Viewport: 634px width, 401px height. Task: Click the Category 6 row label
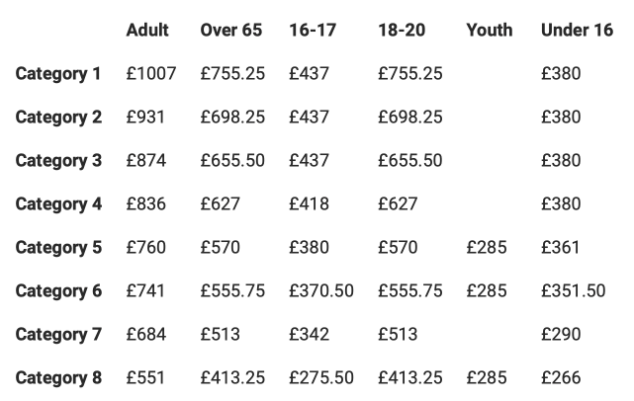[59, 291]
